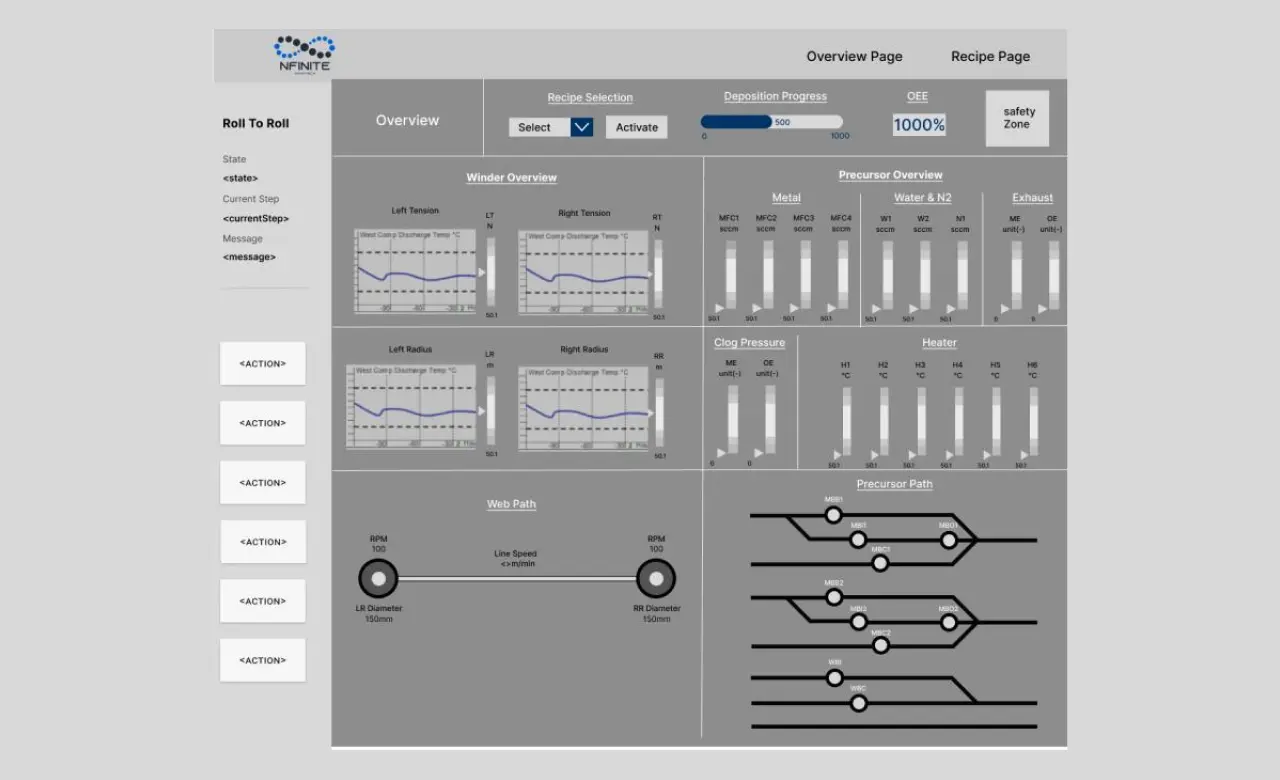This screenshot has width=1280, height=780.
Task: Click the NFINITE logo
Action: pos(304,55)
